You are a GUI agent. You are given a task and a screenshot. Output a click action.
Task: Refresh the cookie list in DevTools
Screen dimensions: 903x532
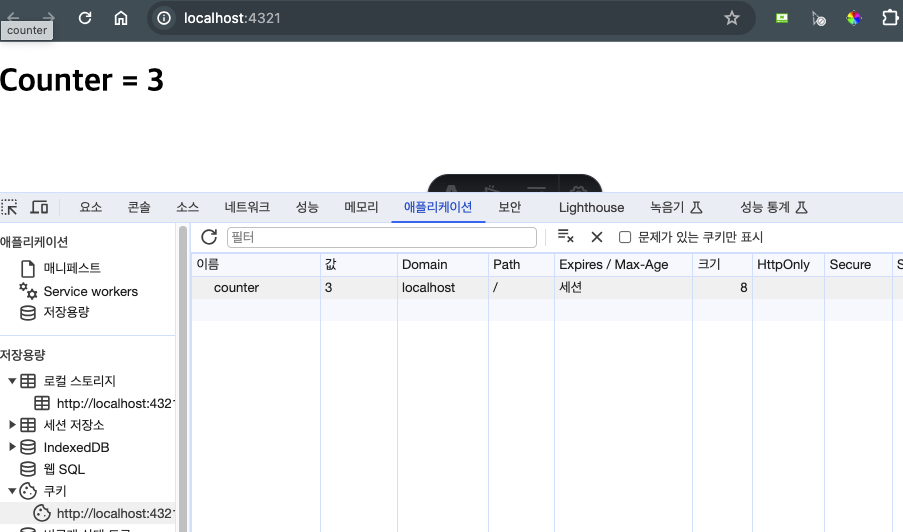209,237
